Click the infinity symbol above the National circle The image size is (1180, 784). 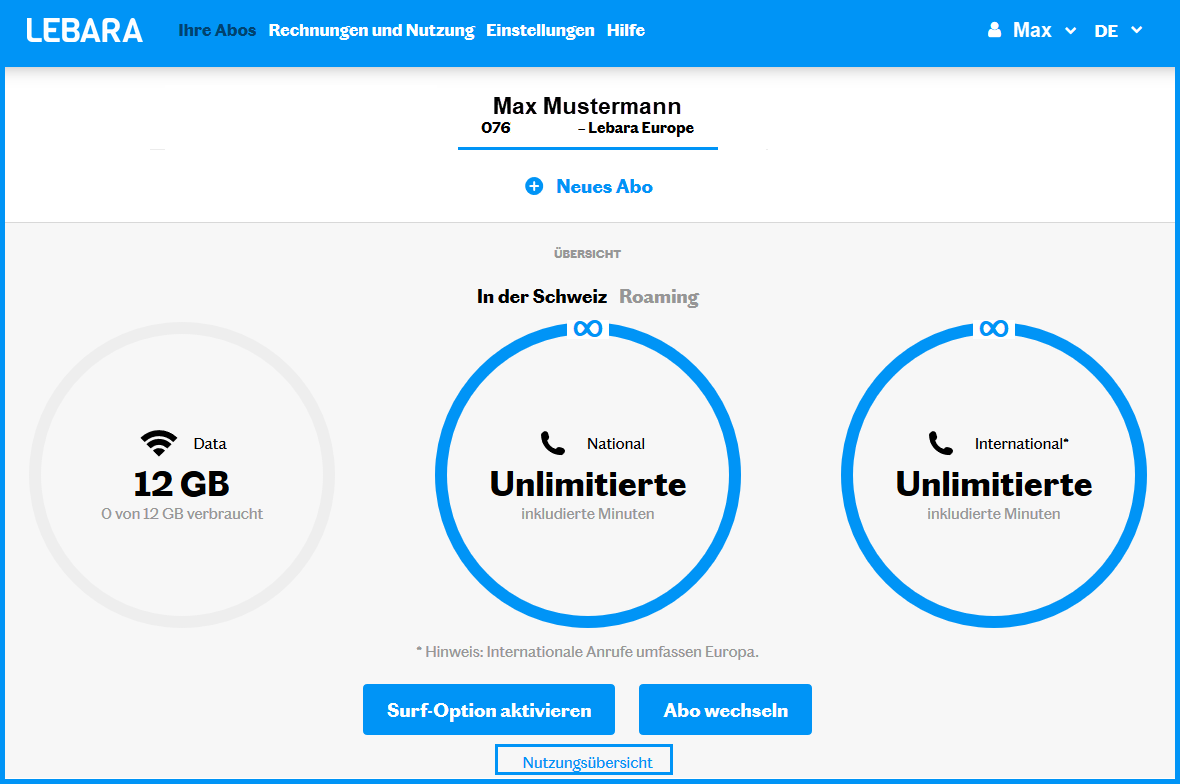tap(588, 329)
